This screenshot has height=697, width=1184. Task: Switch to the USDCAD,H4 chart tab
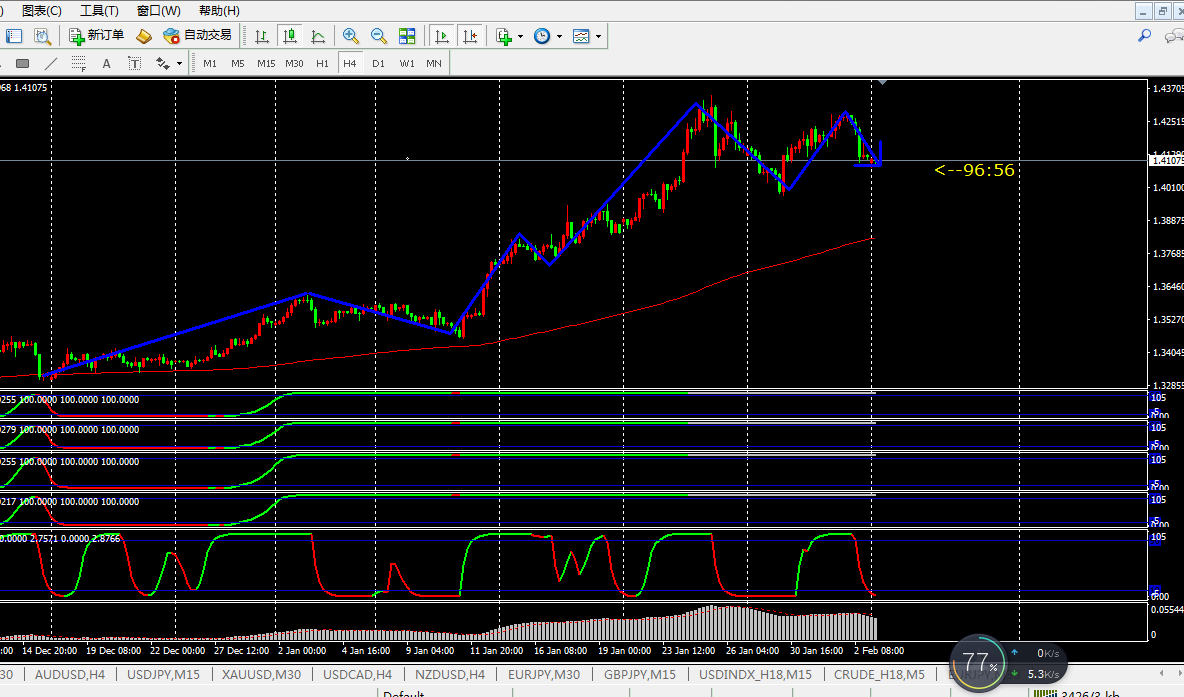[x=357, y=674]
